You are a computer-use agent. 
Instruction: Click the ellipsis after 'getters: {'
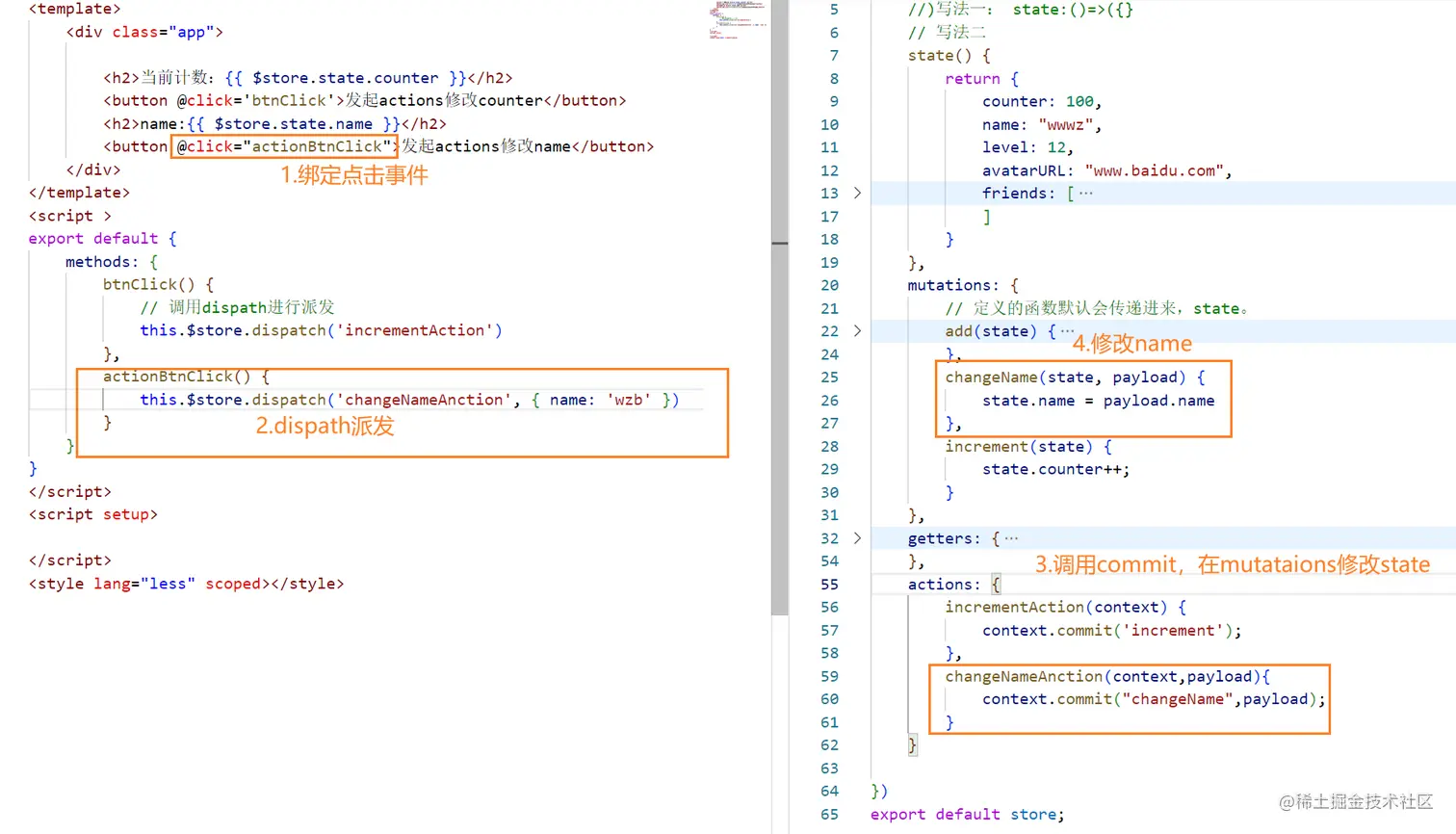pos(1011,538)
